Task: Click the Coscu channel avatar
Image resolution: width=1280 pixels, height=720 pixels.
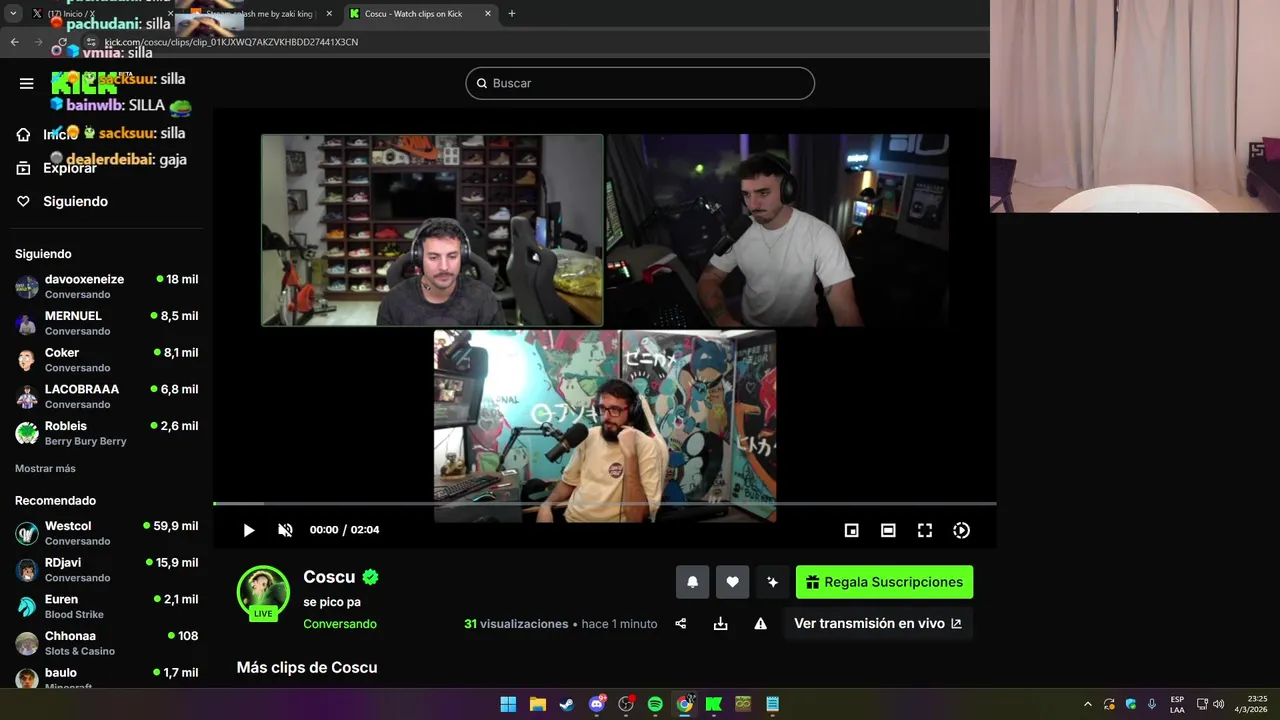Action: pos(263,591)
